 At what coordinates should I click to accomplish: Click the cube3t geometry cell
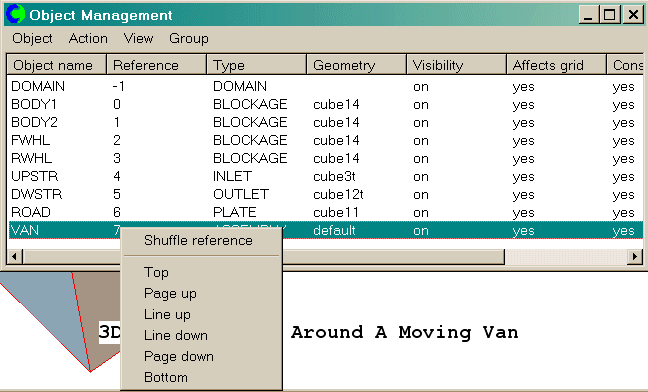pos(334,176)
